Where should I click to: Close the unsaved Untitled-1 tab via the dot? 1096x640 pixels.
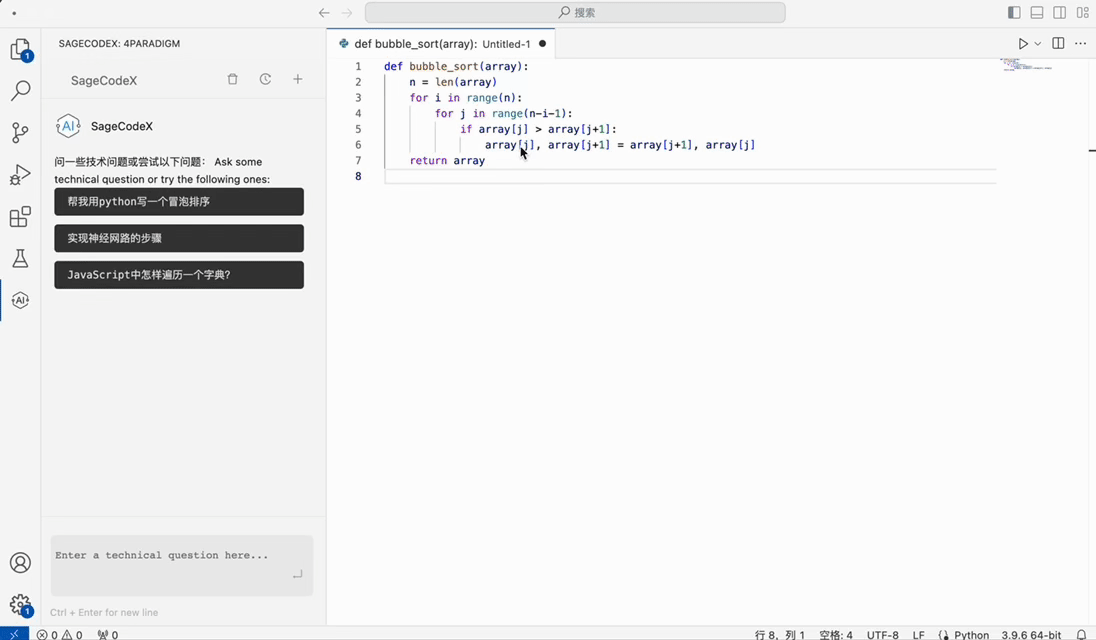(x=542, y=43)
